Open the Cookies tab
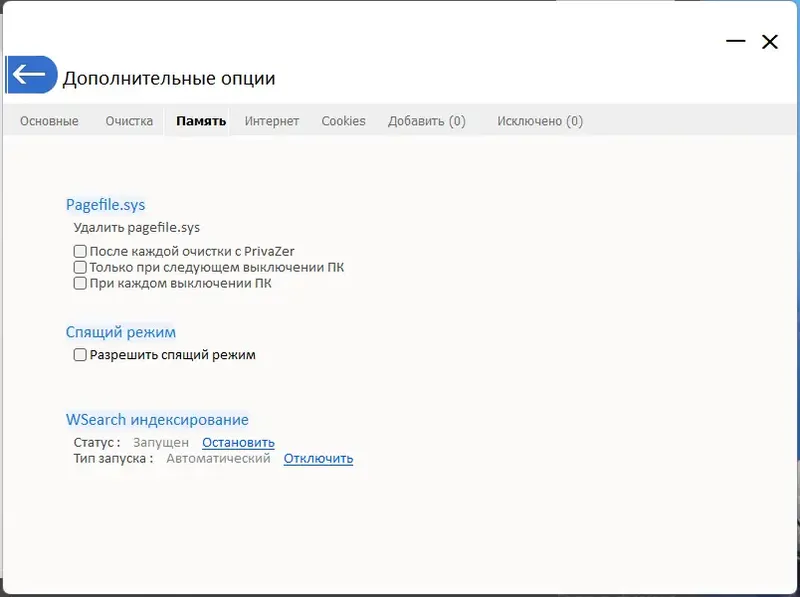This screenshot has height=597, width=800. pos(343,120)
